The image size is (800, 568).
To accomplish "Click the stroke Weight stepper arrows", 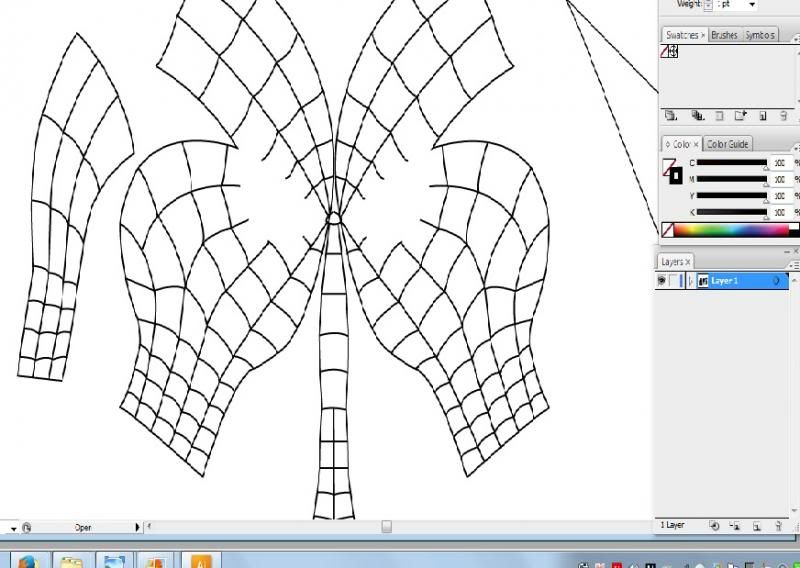I will coord(708,5).
